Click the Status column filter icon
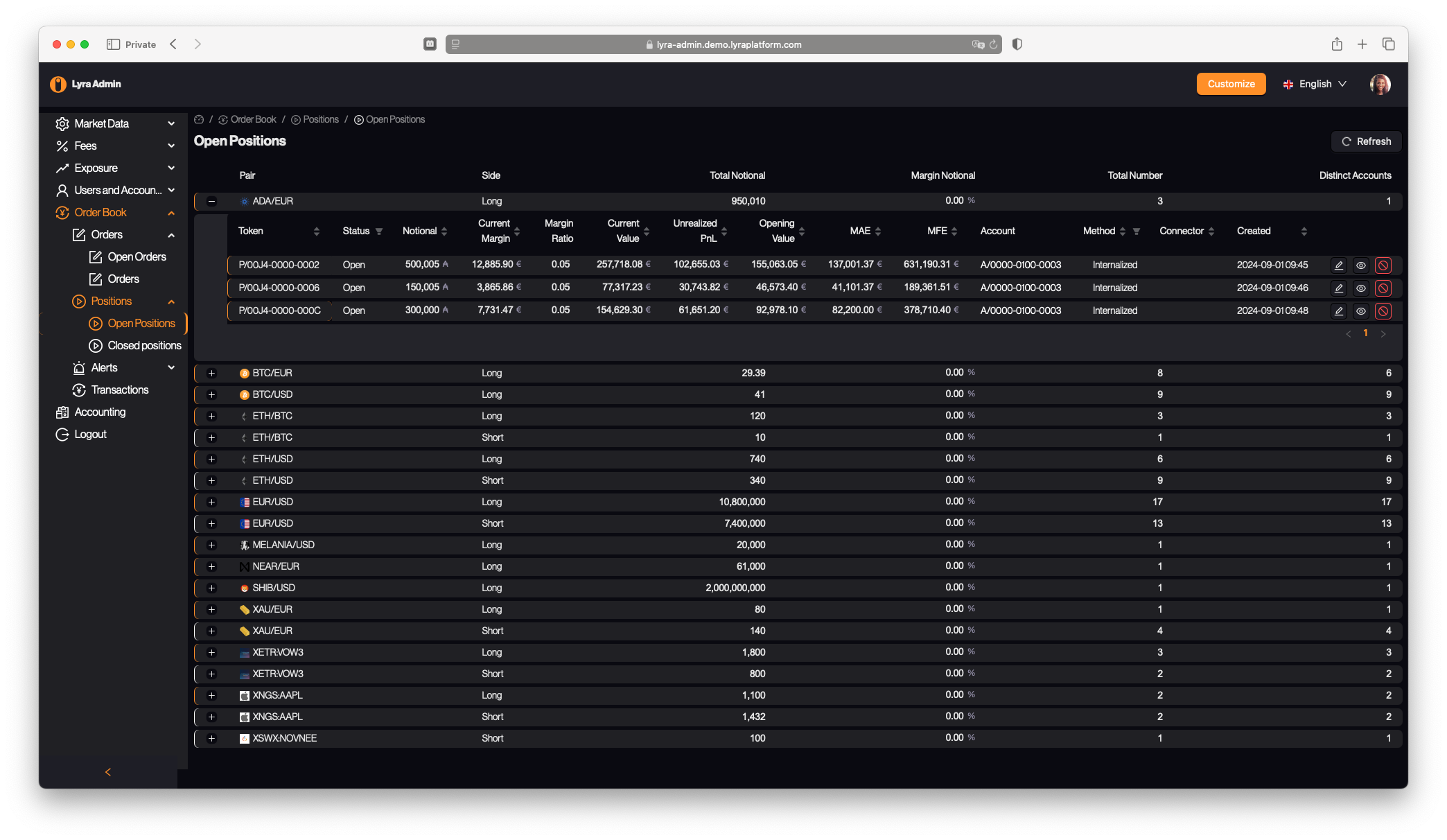 point(379,231)
